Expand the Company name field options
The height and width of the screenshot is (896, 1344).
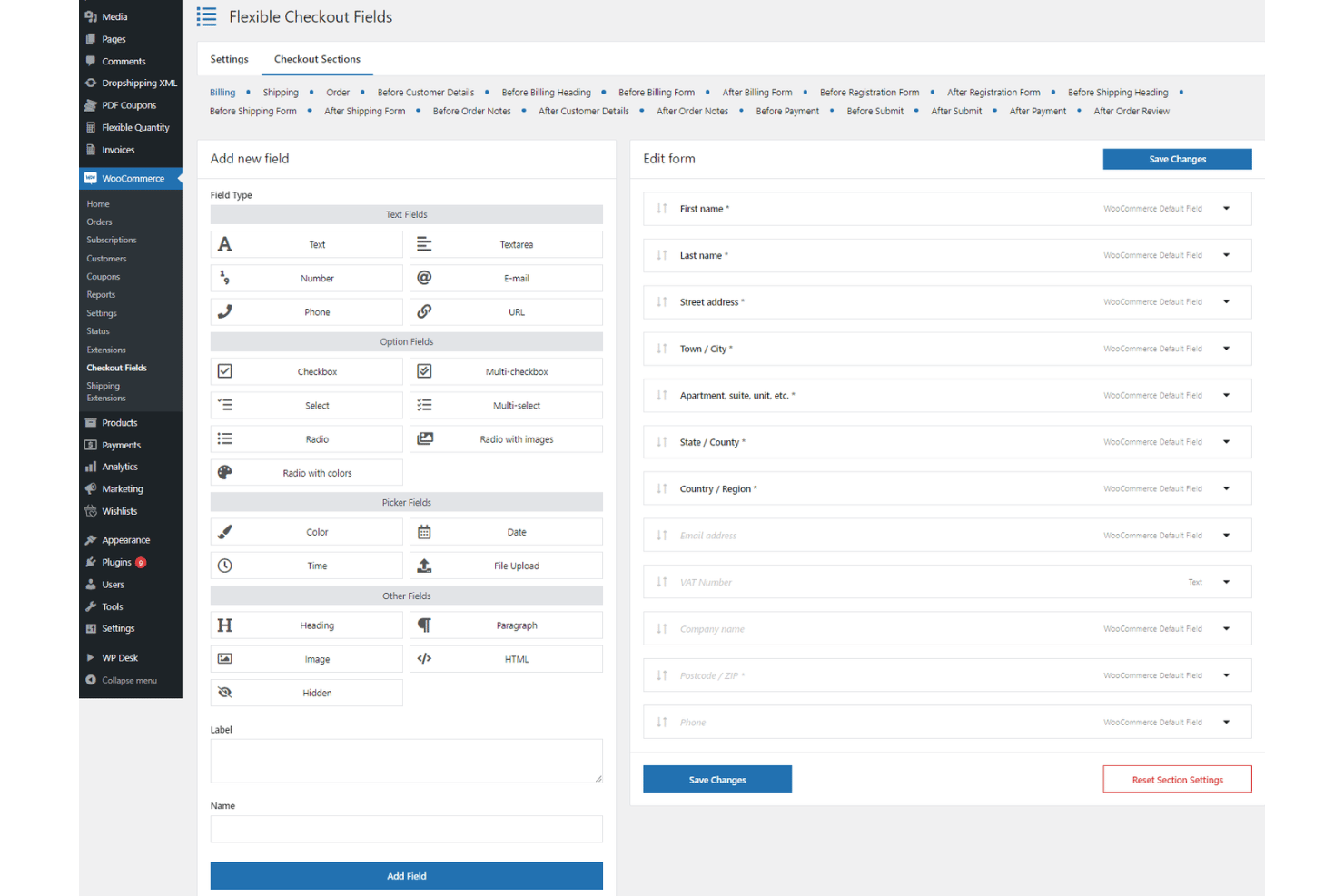tap(1226, 629)
